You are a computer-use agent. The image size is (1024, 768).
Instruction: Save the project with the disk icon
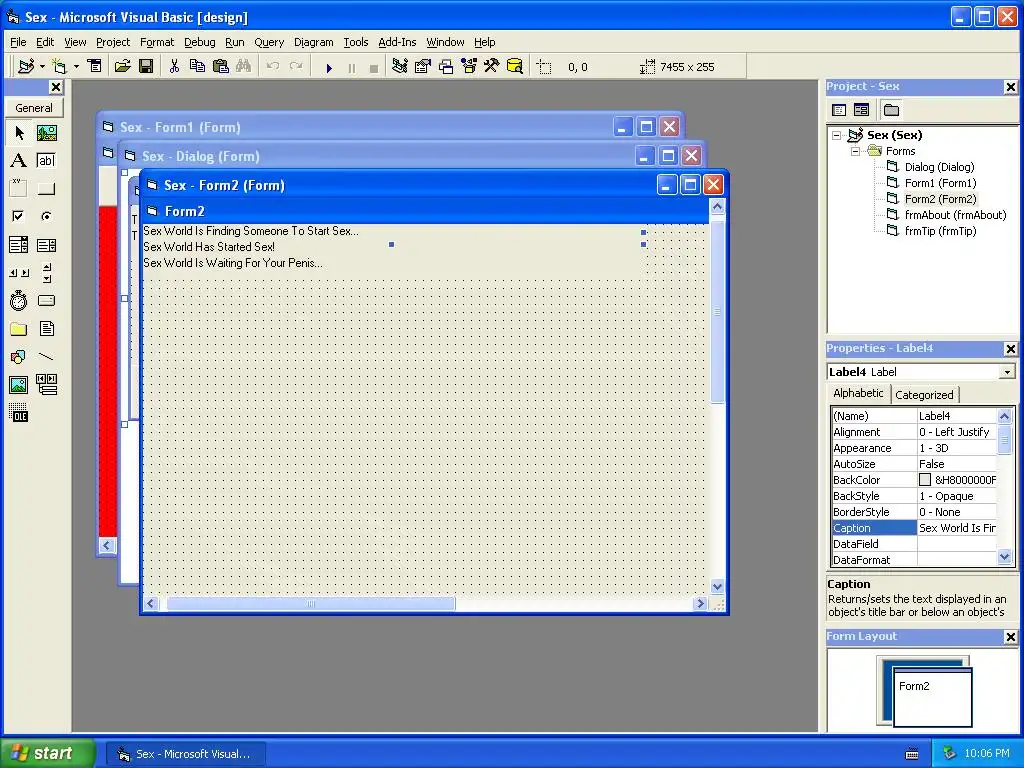146,66
